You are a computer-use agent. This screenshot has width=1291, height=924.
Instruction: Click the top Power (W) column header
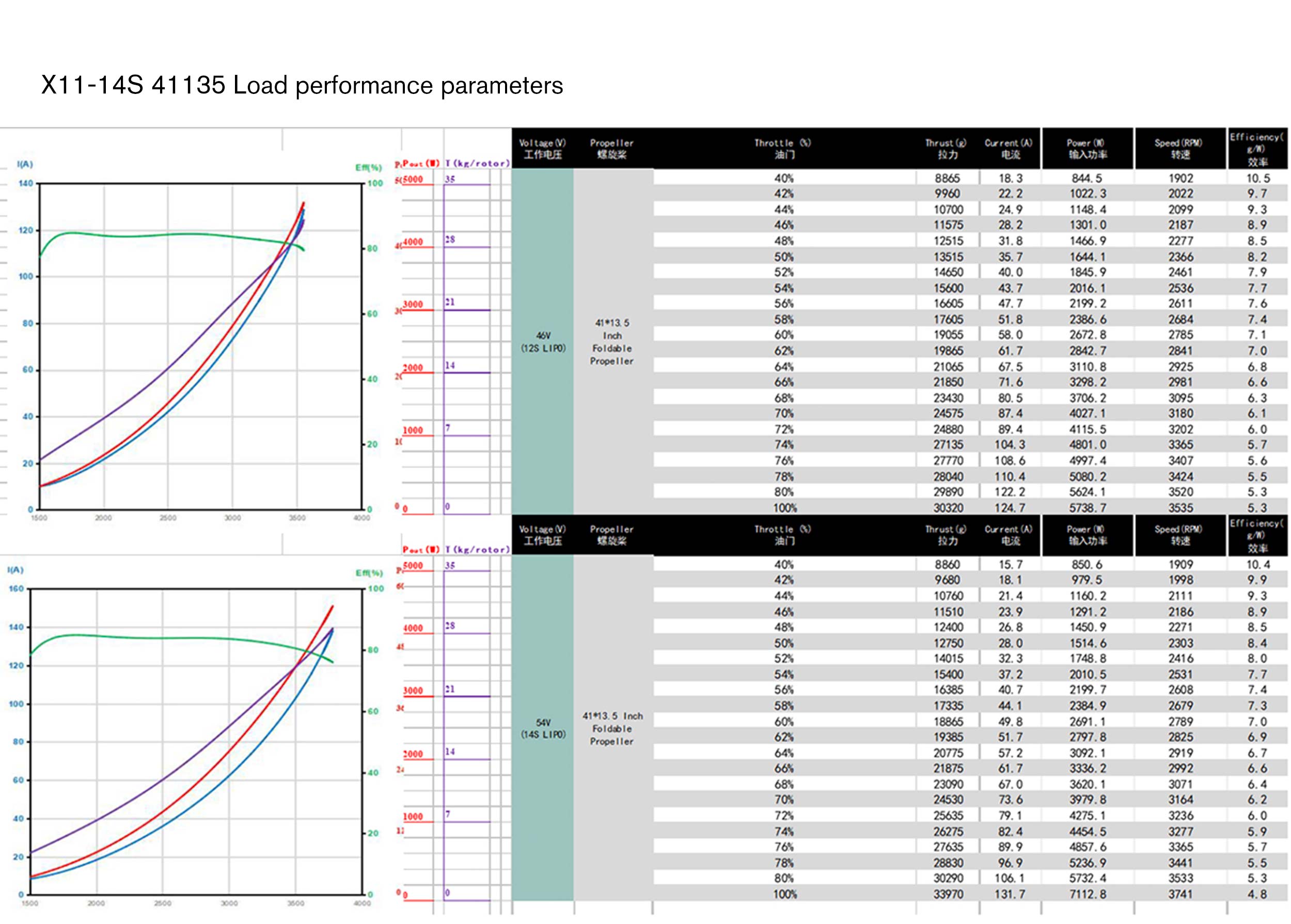1086,149
